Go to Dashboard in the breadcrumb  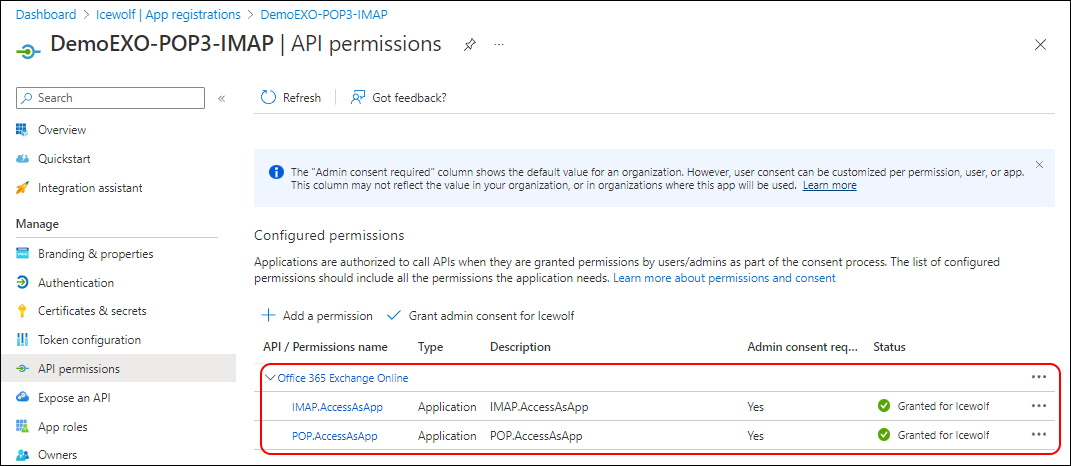(46, 14)
